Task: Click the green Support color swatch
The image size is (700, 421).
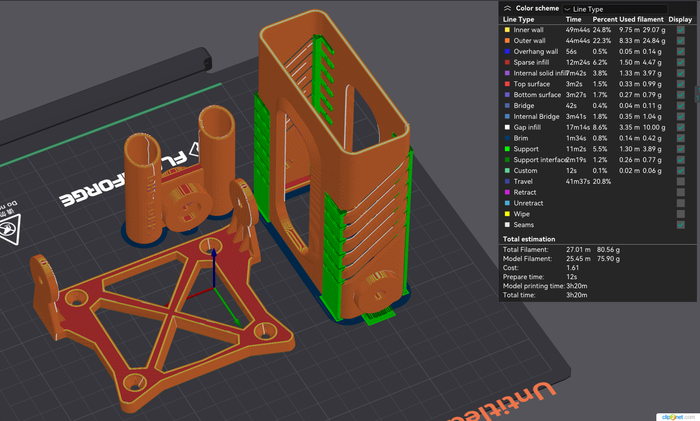Action: pyautogui.click(x=507, y=149)
